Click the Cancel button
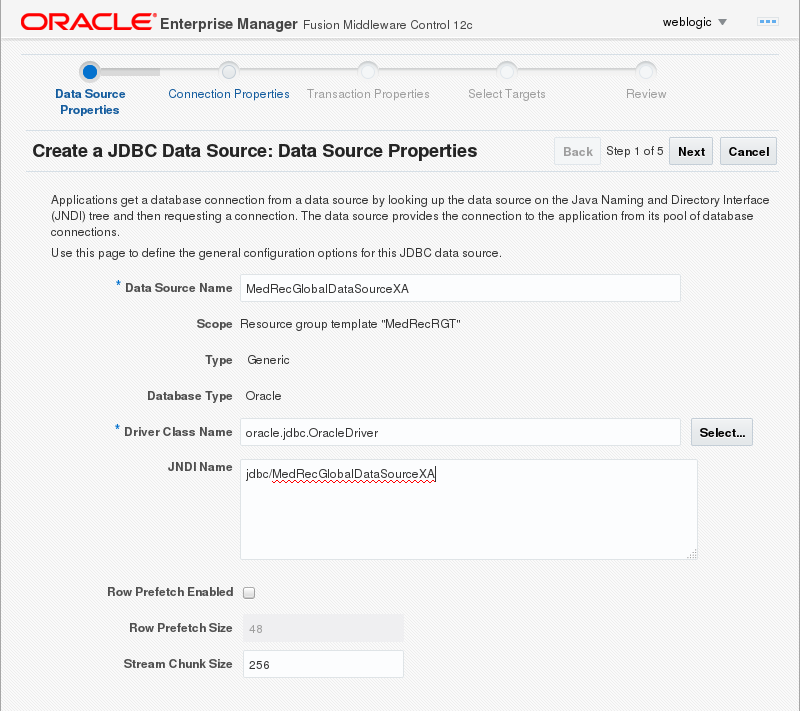This screenshot has height=711, width=800. 748,151
